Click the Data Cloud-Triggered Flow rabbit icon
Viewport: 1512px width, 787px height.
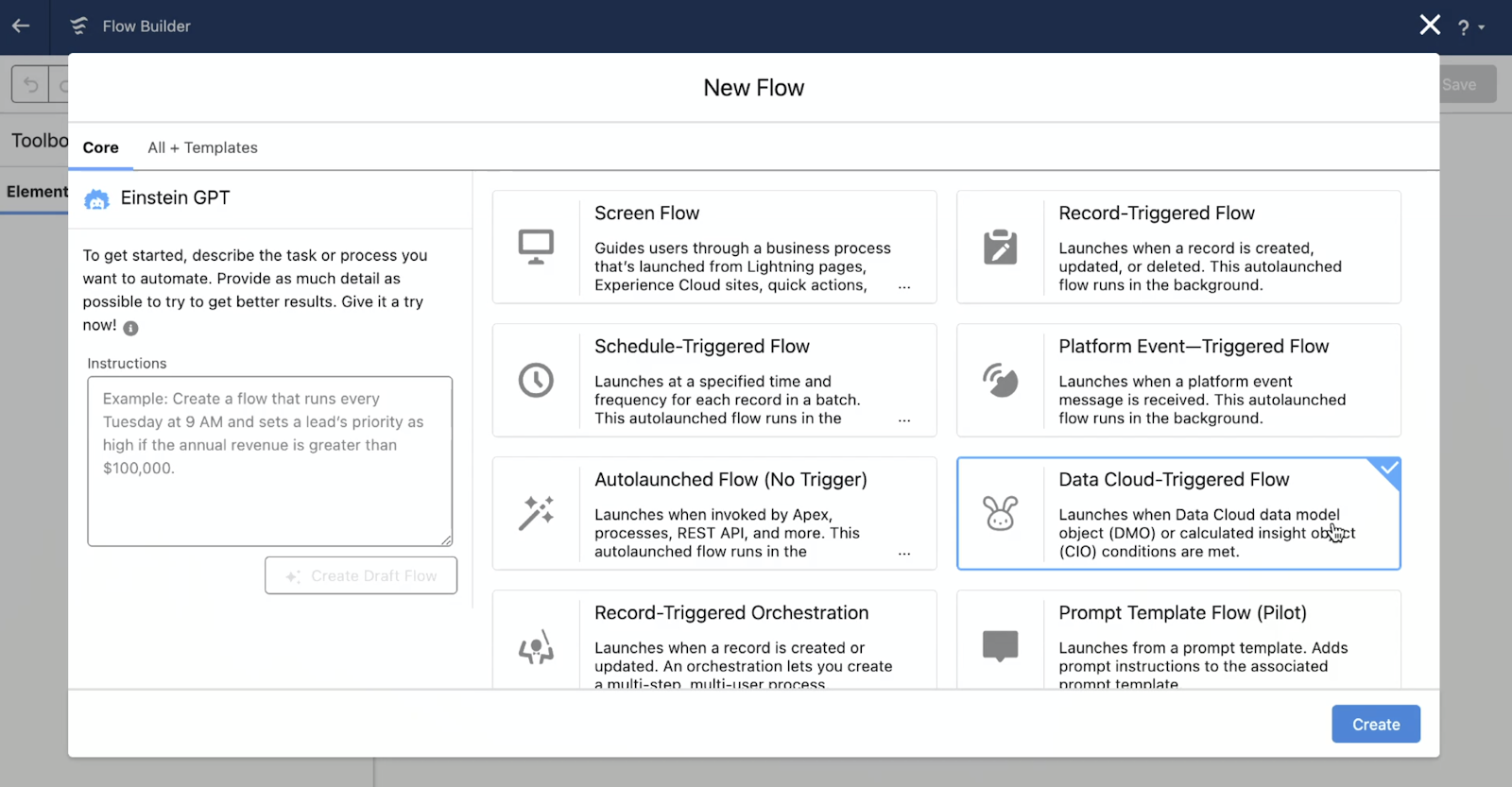[1000, 513]
